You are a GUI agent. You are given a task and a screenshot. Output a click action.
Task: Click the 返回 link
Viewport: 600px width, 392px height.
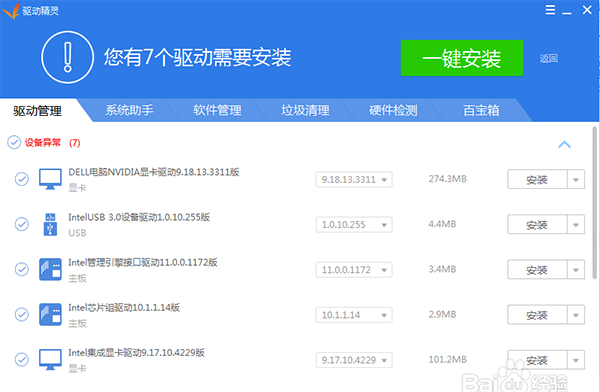[x=549, y=58]
